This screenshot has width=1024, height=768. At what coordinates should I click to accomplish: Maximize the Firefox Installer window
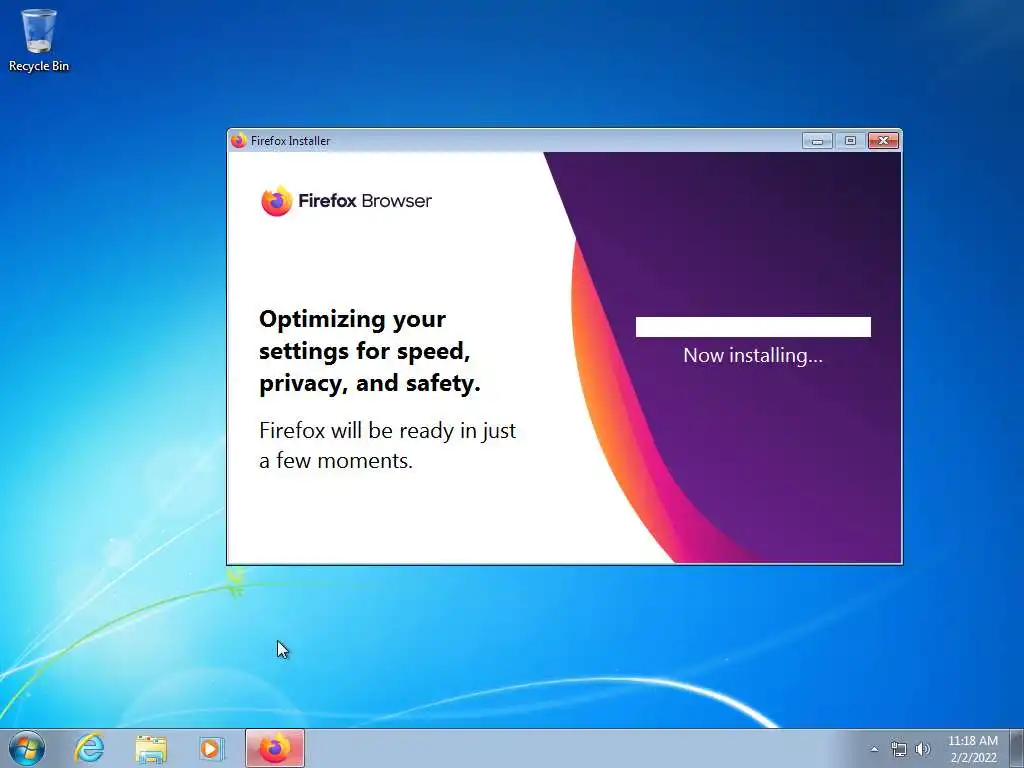[850, 140]
